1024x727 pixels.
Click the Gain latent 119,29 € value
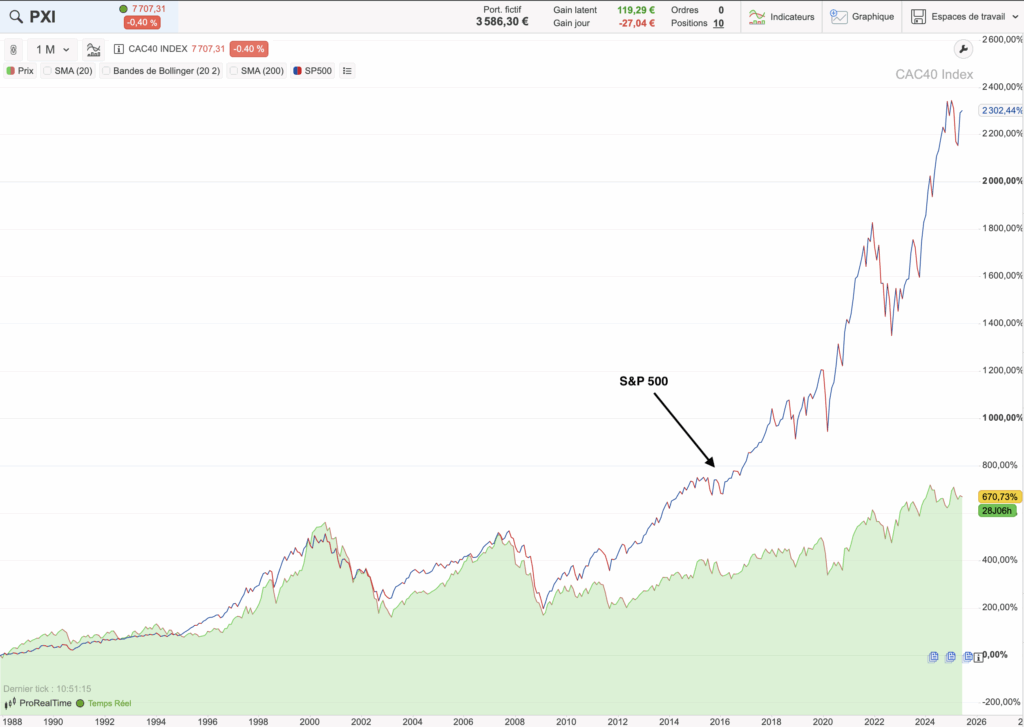pyautogui.click(x=636, y=10)
